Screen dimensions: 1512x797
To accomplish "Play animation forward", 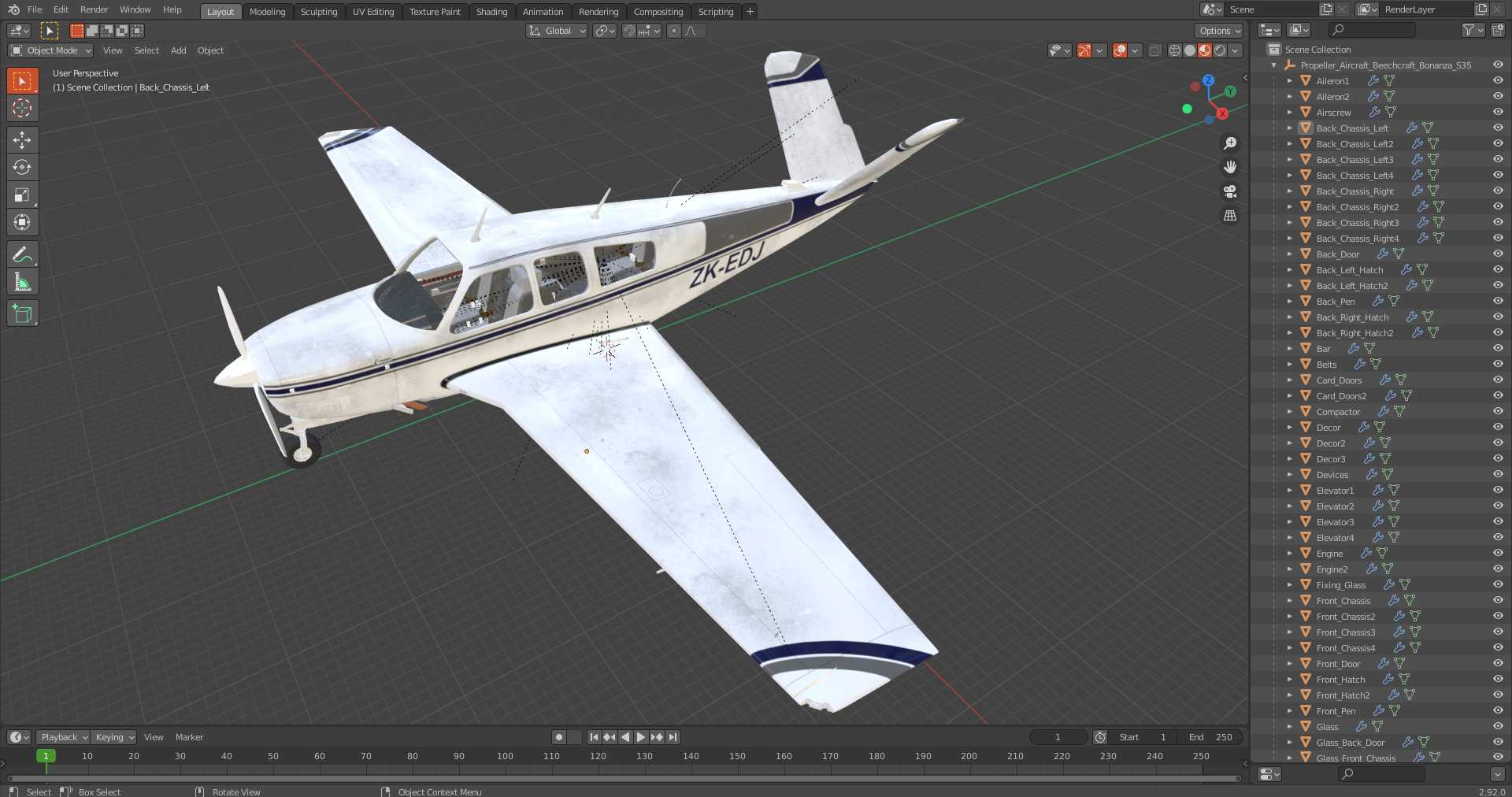I will 641,737.
